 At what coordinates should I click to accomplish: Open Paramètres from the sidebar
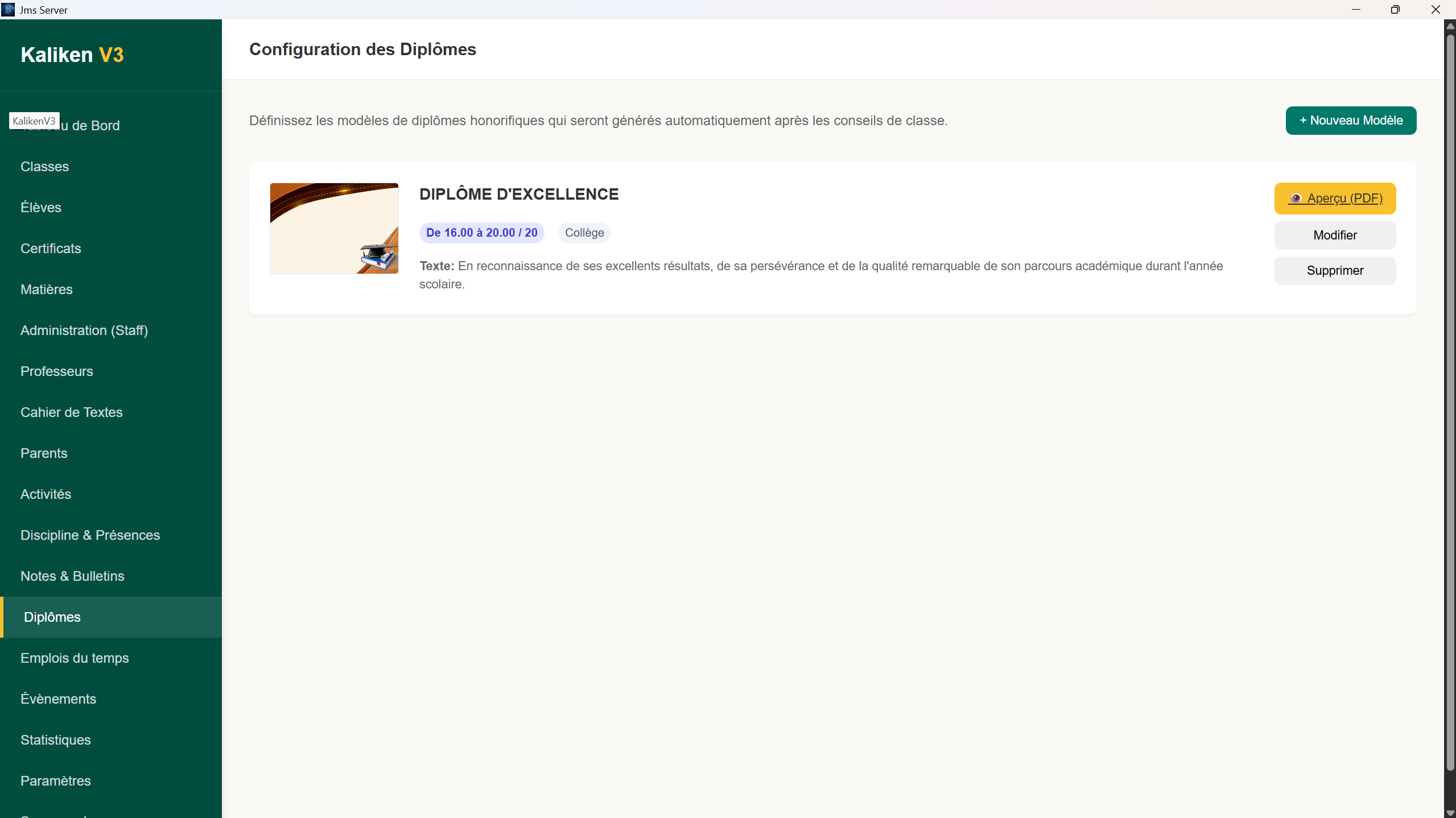pyautogui.click(x=56, y=781)
